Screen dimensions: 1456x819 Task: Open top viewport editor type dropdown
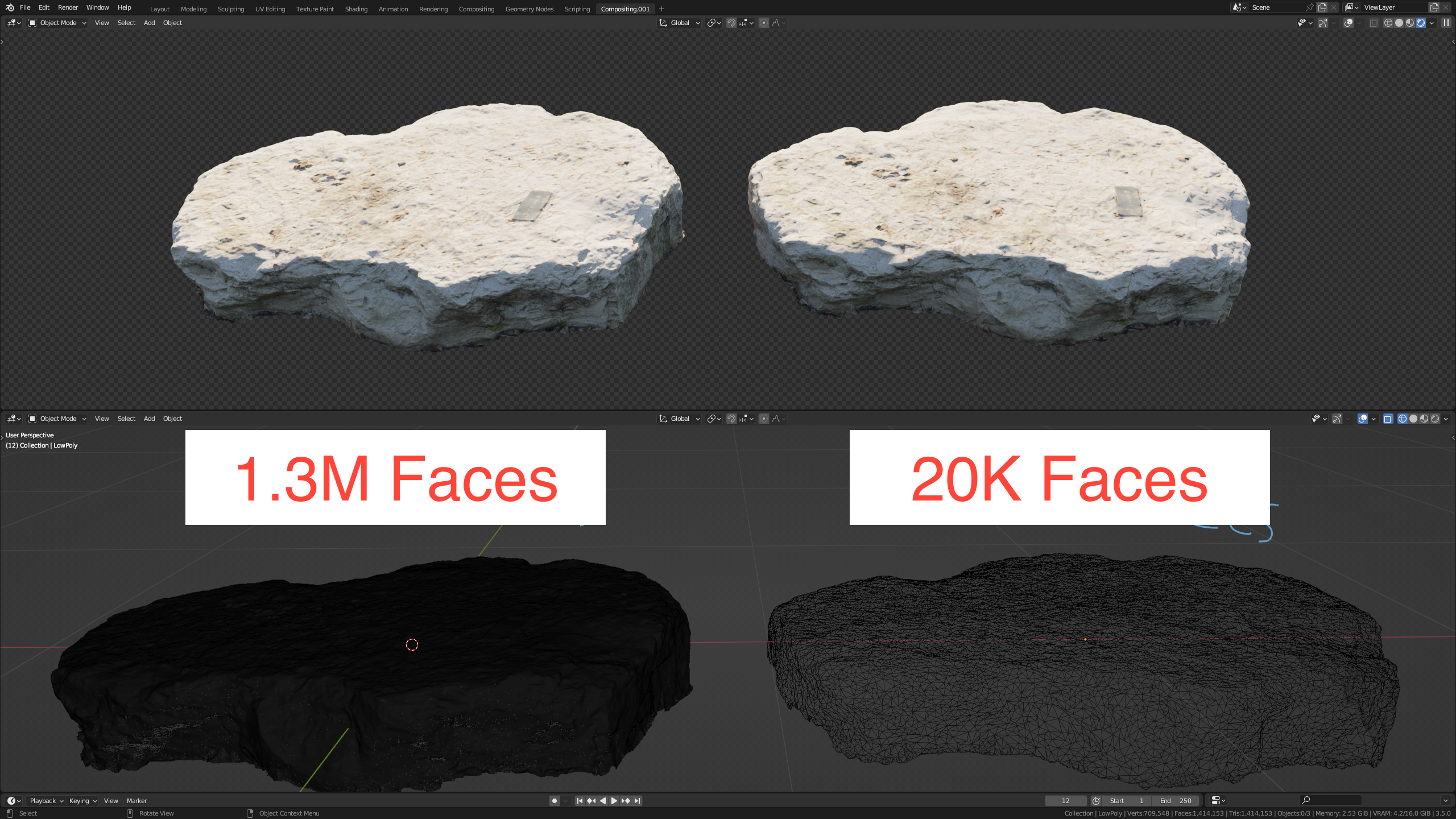pyautogui.click(x=14, y=23)
